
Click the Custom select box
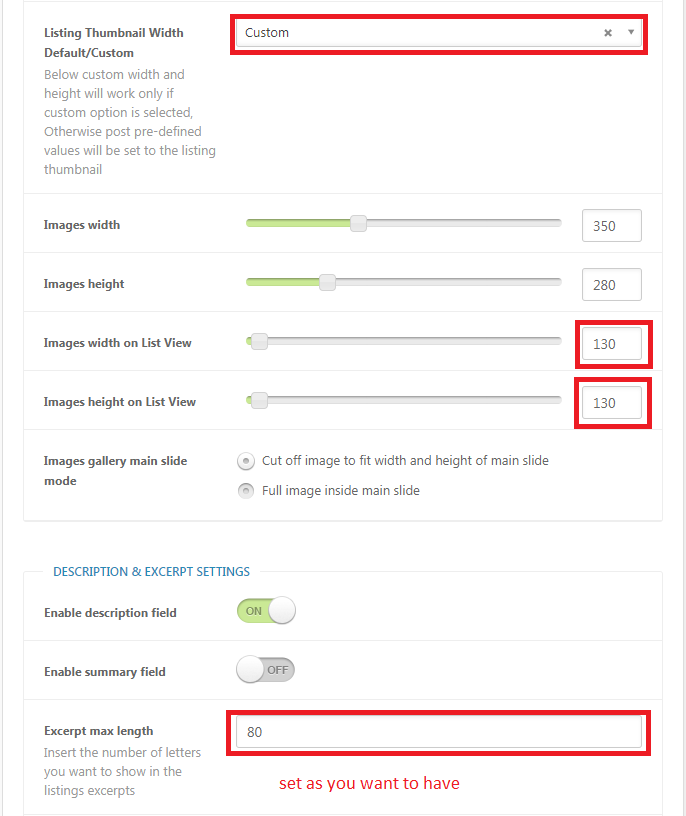coord(438,33)
